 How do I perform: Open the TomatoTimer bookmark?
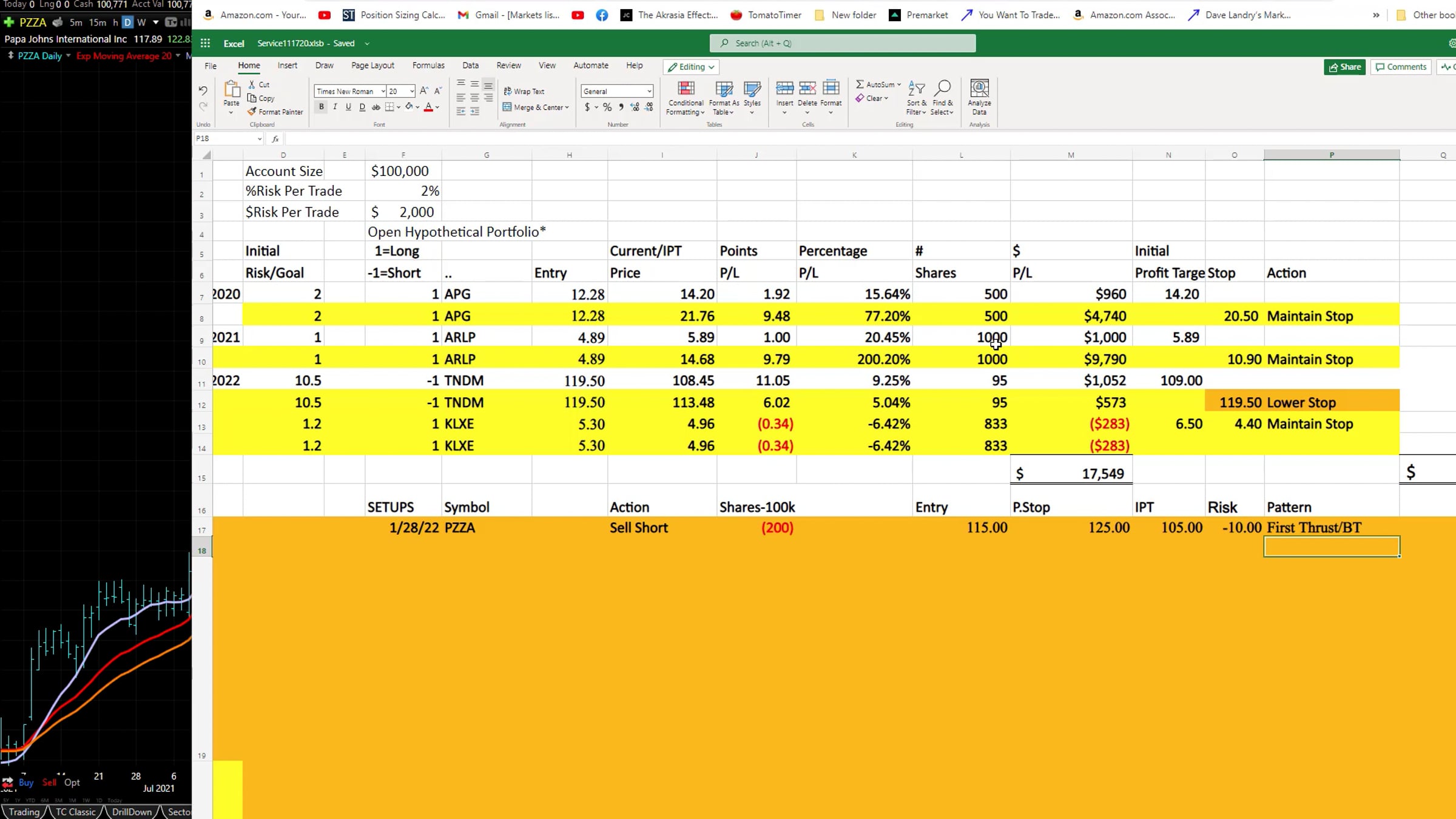tap(766, 15)
